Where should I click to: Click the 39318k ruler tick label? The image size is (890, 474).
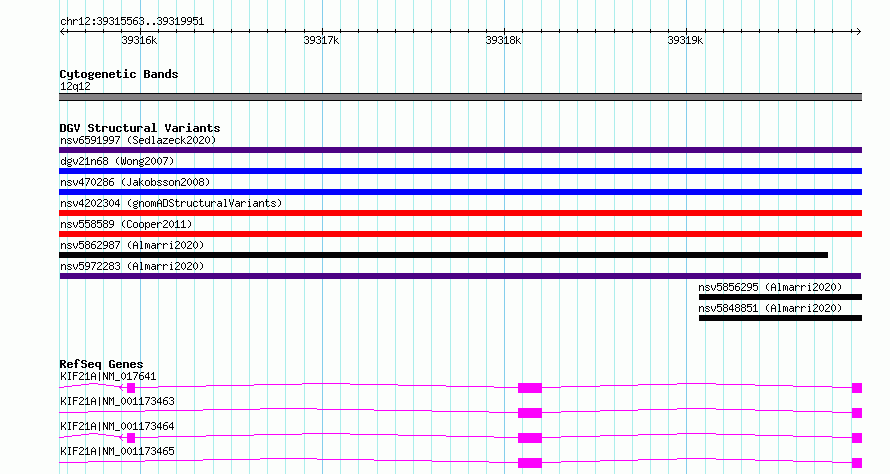pos(503,40)
